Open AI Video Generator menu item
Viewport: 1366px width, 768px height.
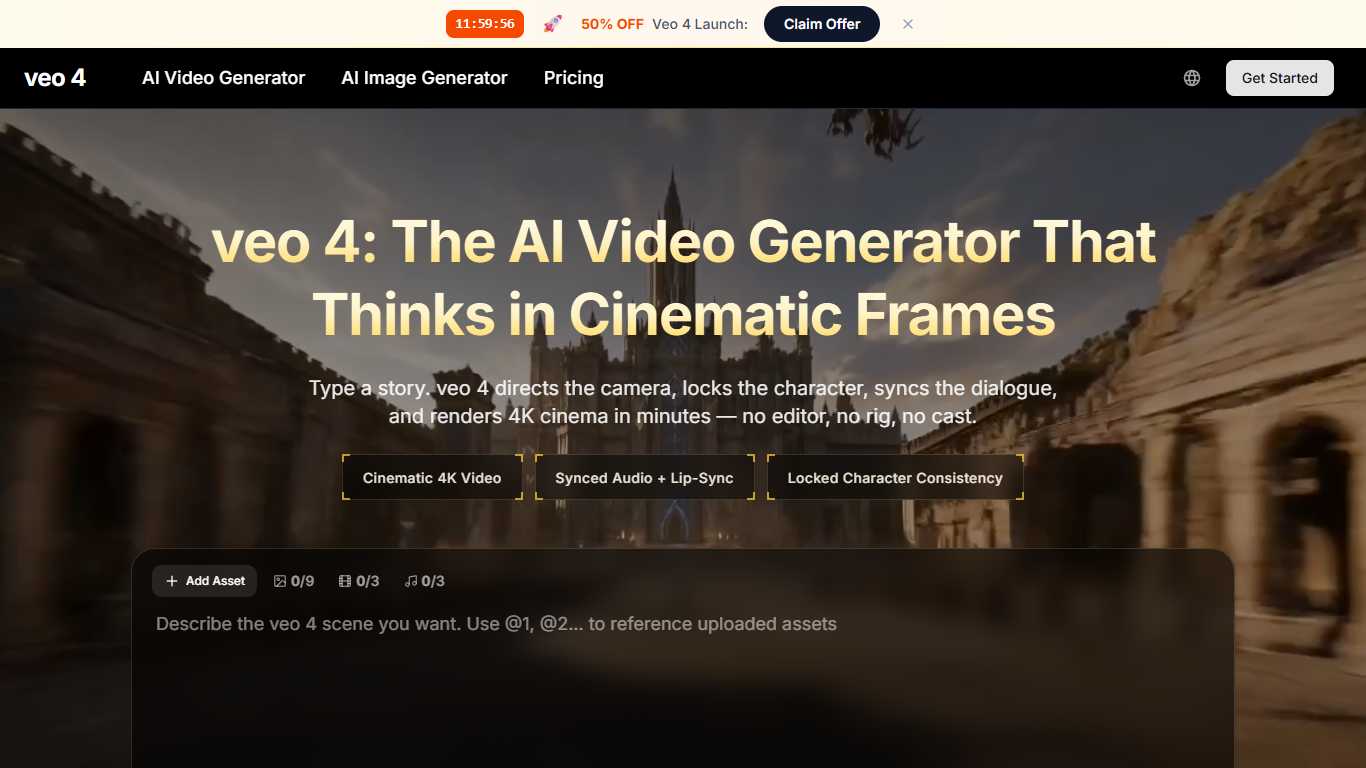point(224,78)
